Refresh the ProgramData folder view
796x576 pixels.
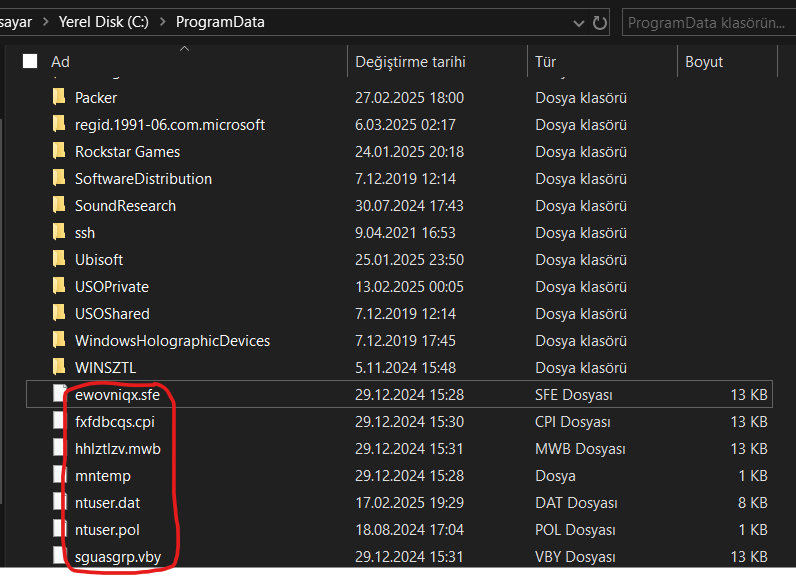(x=600, y=23)
